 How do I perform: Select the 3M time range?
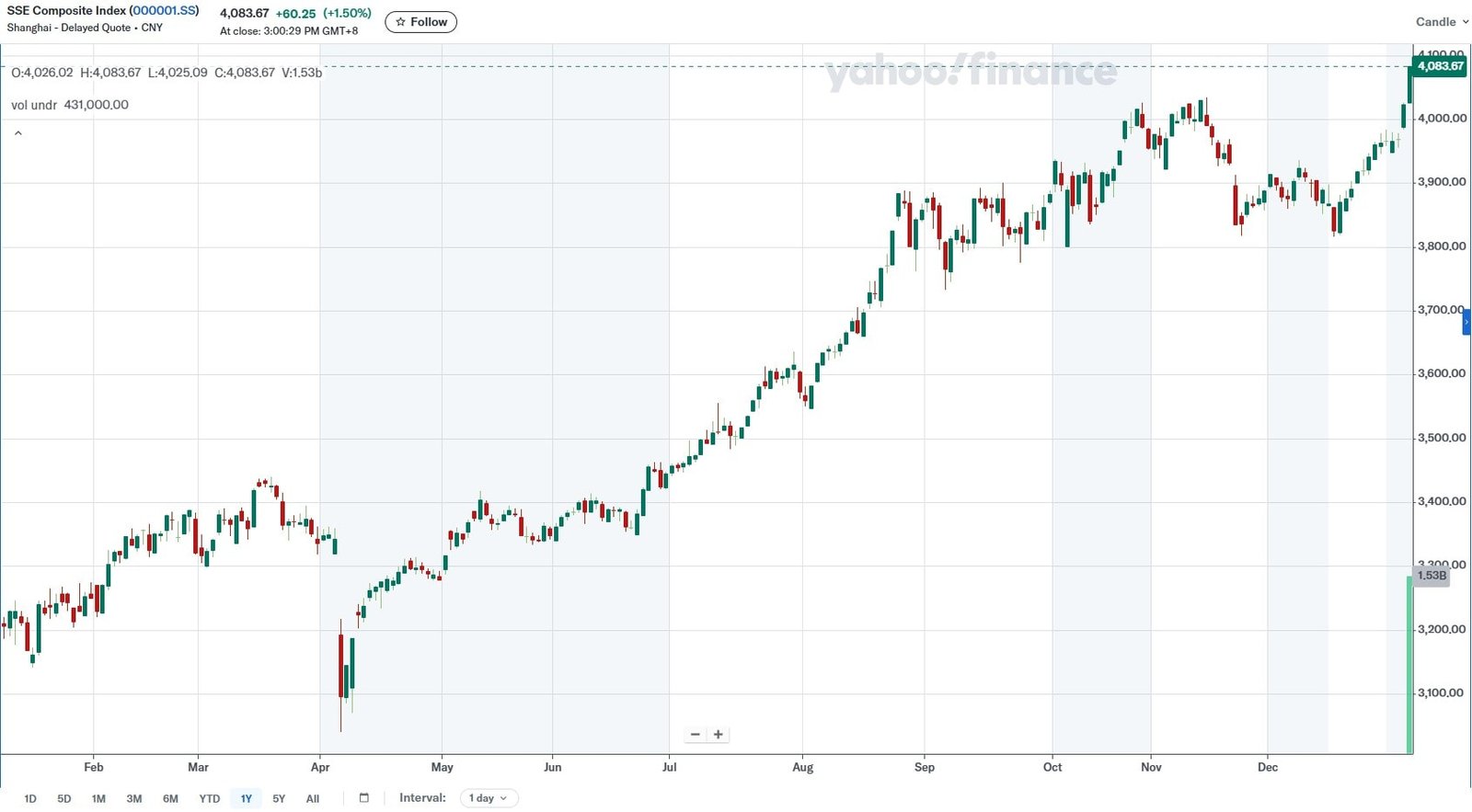click(x=134, y=798)
